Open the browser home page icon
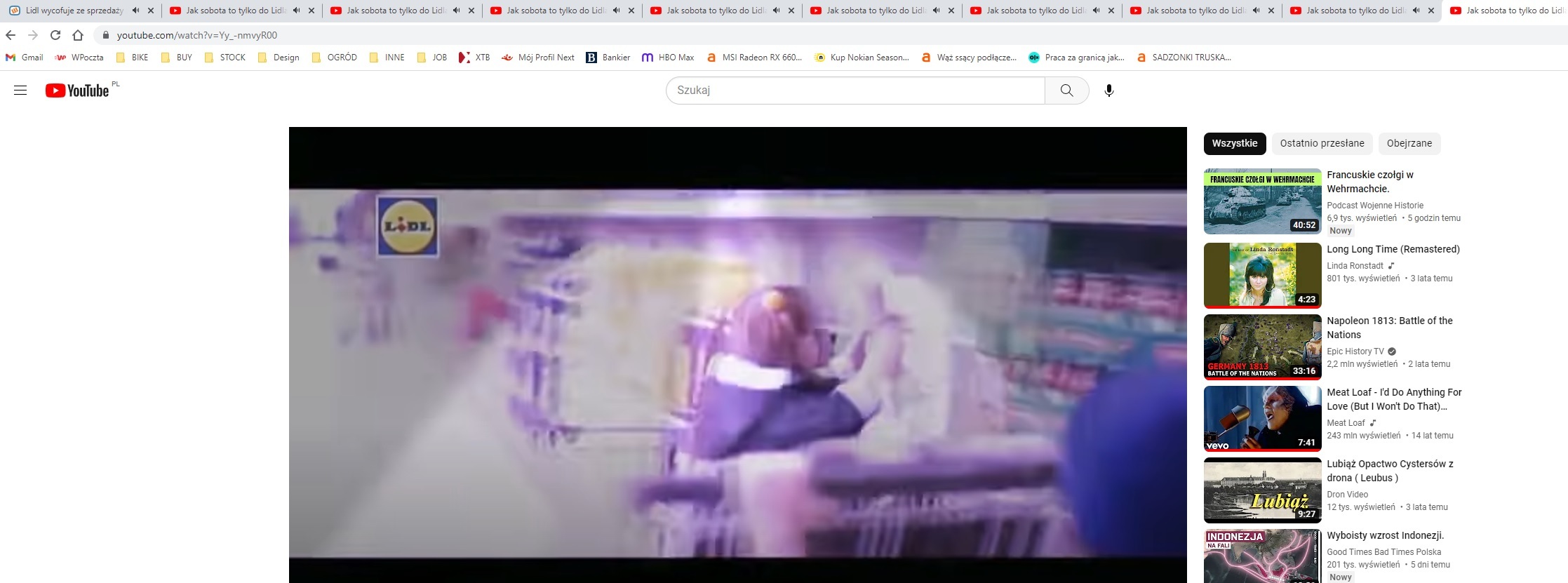This screenshot has height=583, width=1568. [78, 35]
